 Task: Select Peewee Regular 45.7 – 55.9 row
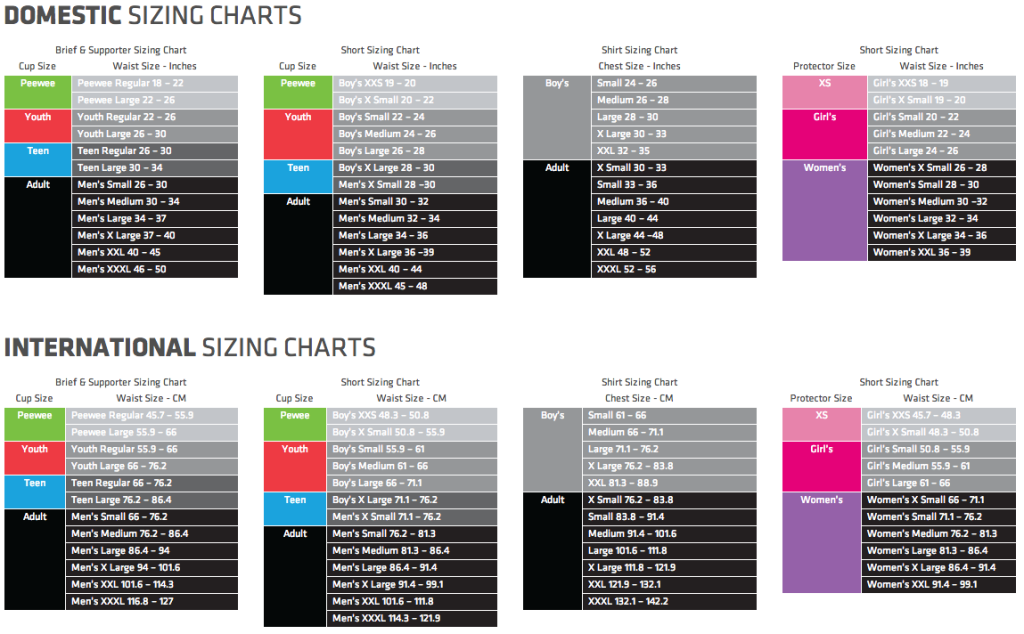[152, 416]
